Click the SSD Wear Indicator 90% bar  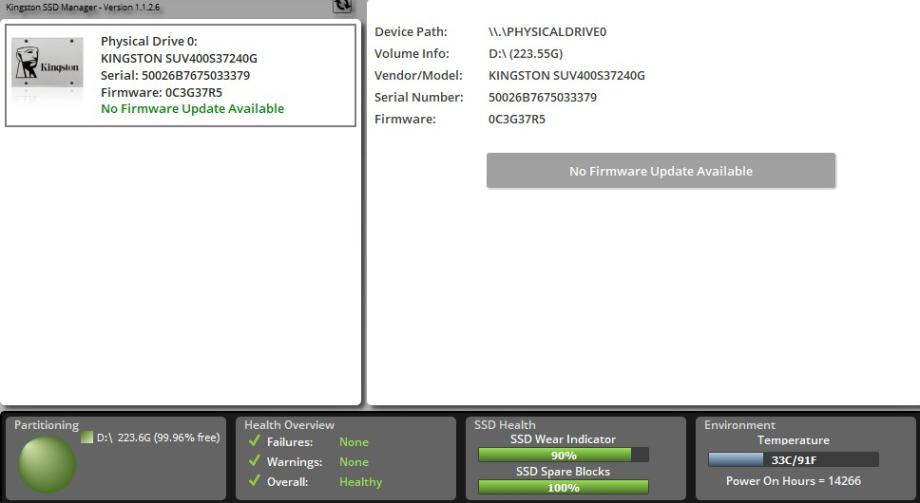563,455
